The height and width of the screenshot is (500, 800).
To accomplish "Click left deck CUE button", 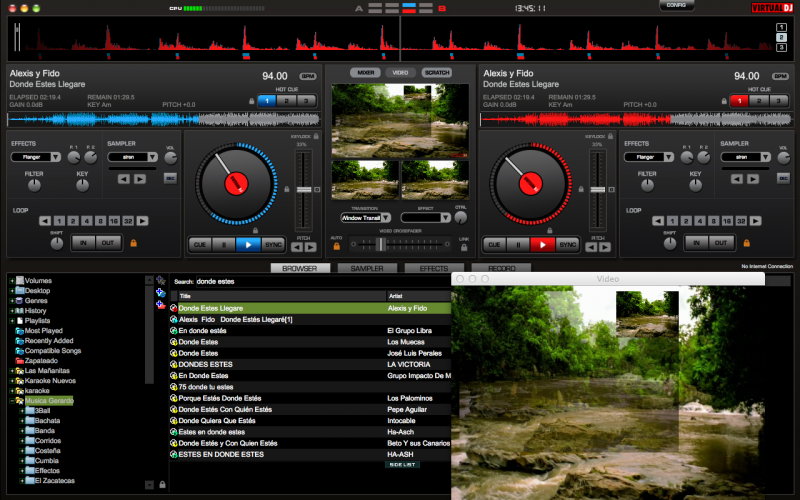I will 200,244.
